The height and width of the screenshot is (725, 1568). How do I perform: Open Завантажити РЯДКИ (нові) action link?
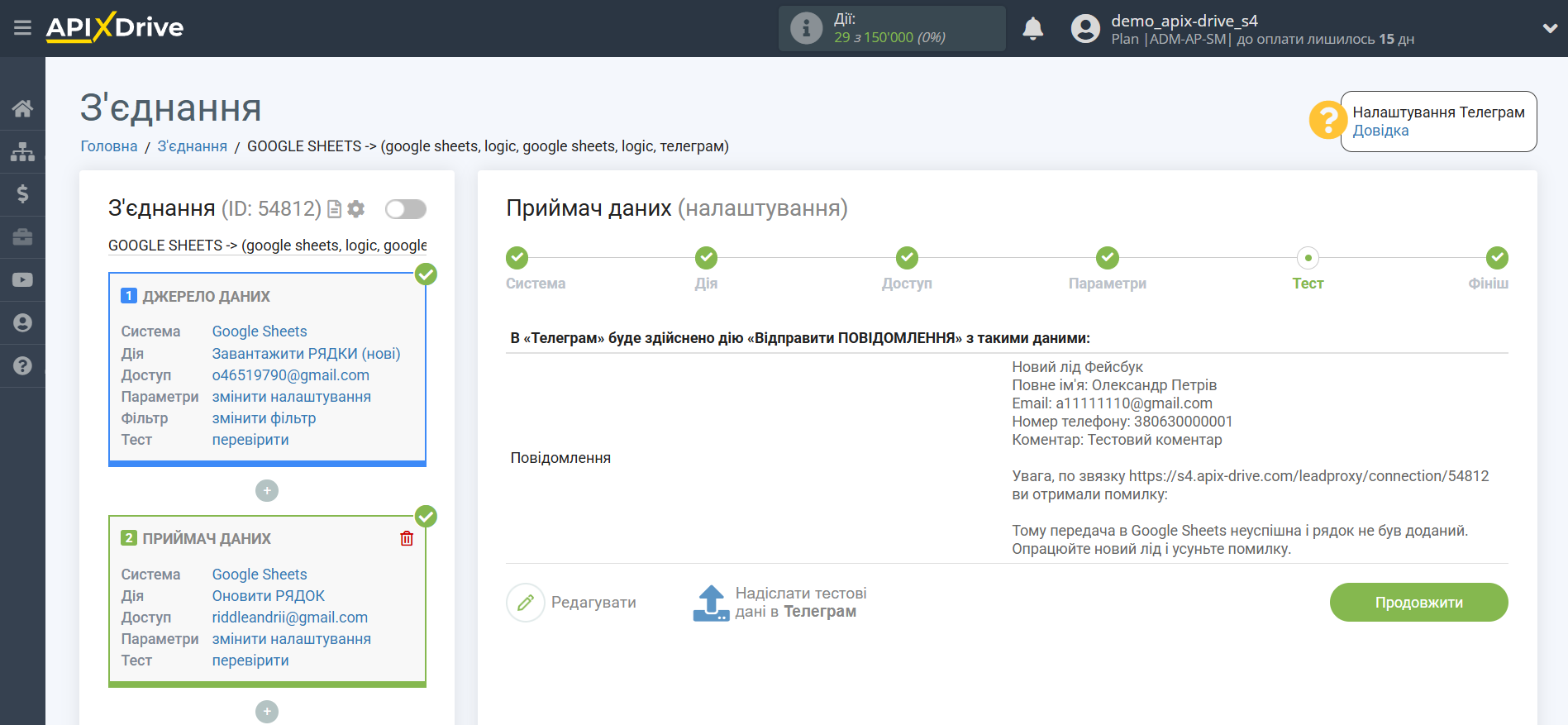tap(306, 354)
